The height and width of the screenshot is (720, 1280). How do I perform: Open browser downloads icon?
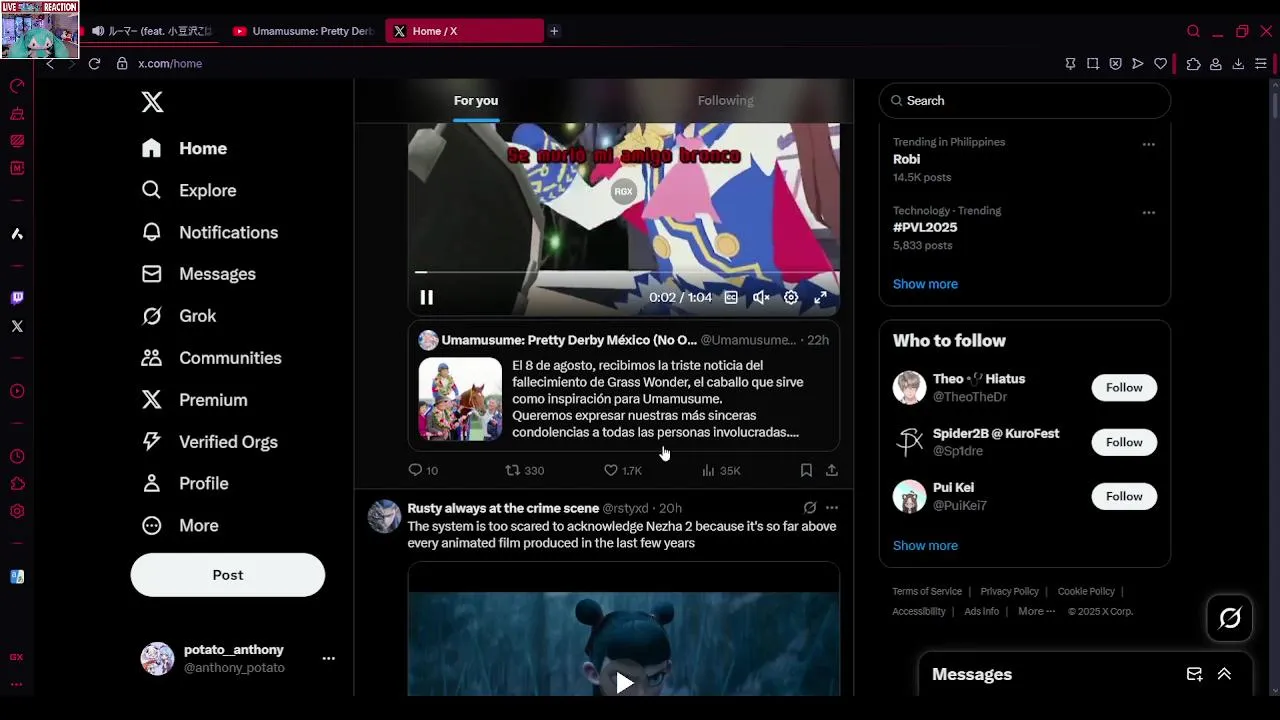[x=1238, y=63]
